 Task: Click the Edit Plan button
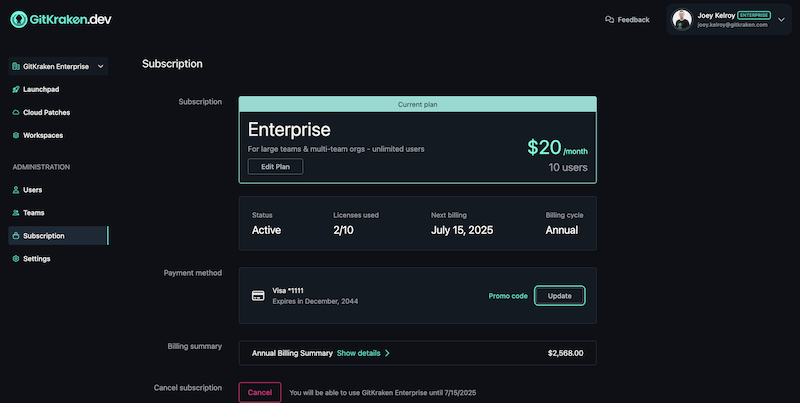point(276,167)
